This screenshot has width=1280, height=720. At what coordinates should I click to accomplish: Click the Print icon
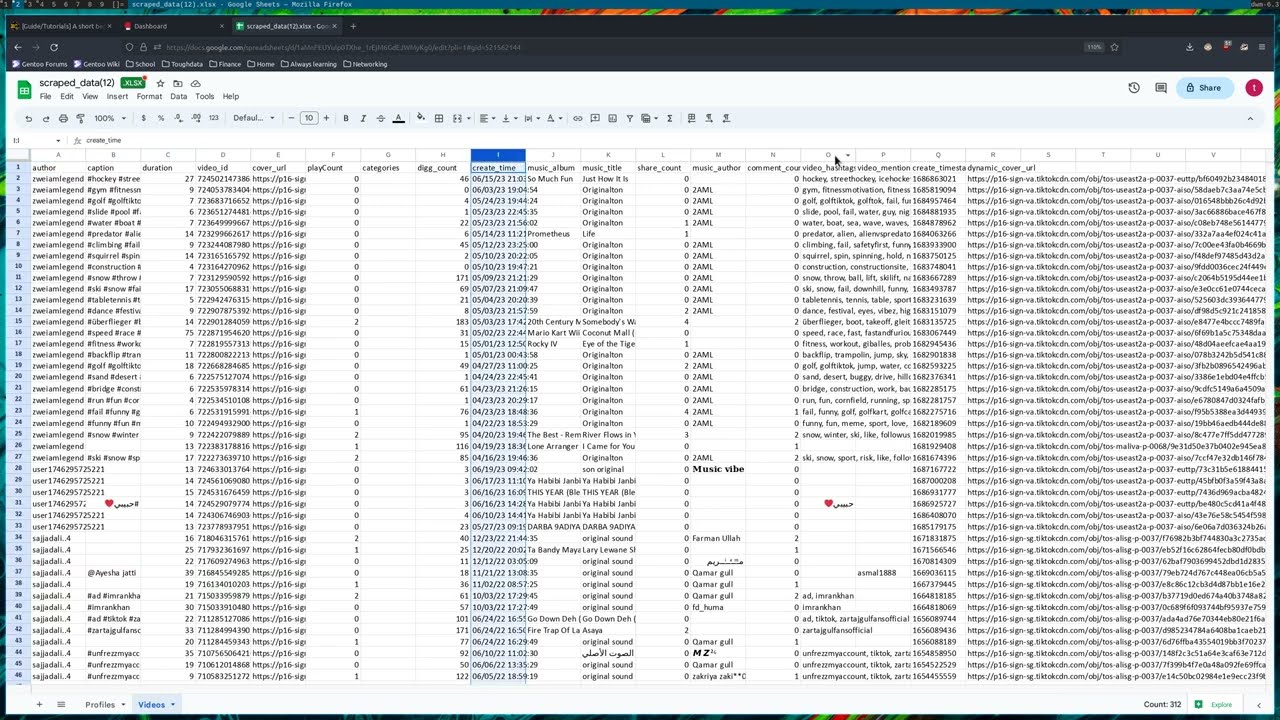(63, 118)
